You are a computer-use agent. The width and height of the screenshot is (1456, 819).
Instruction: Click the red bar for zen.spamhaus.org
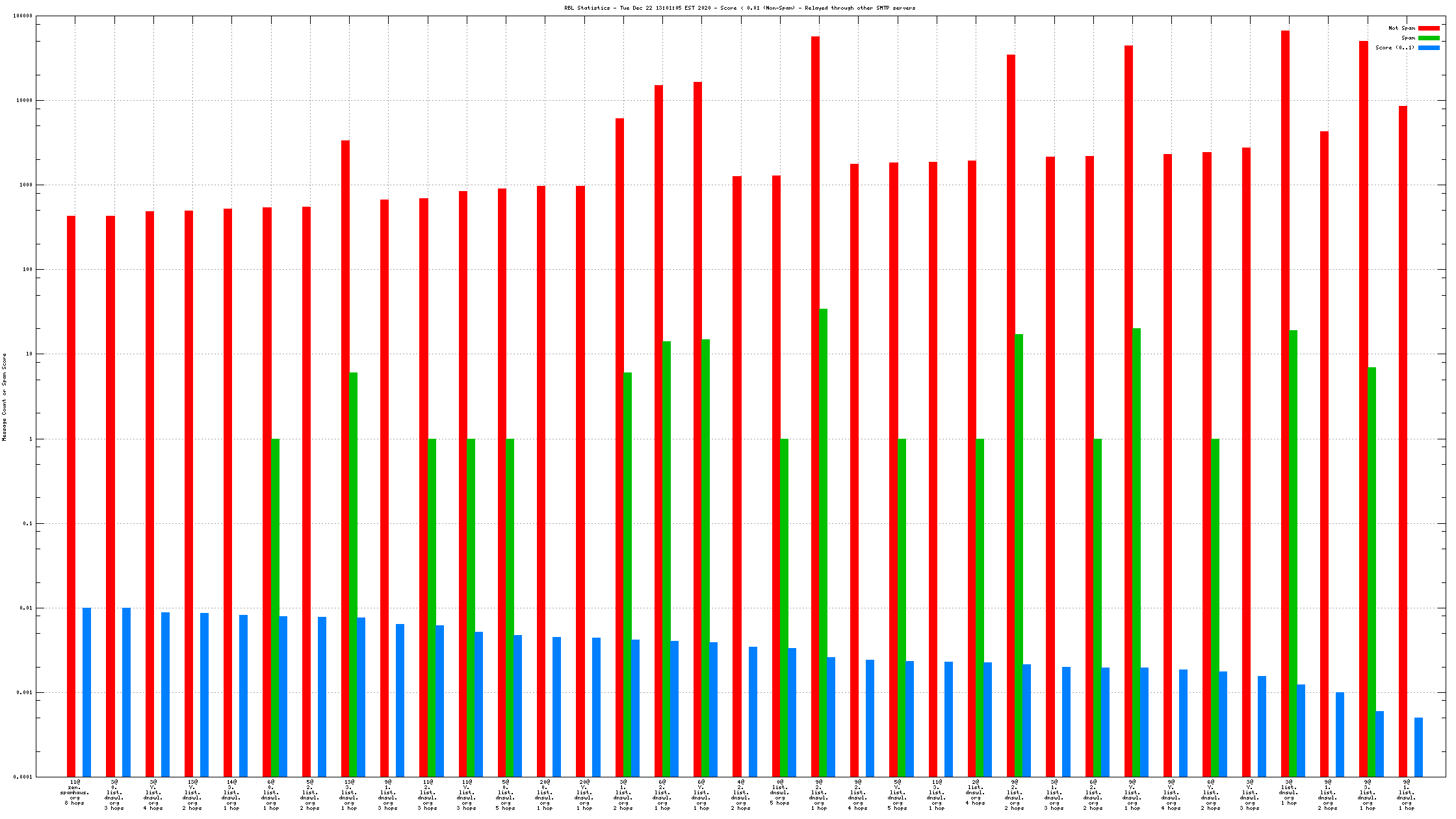(x=71, y=494)
